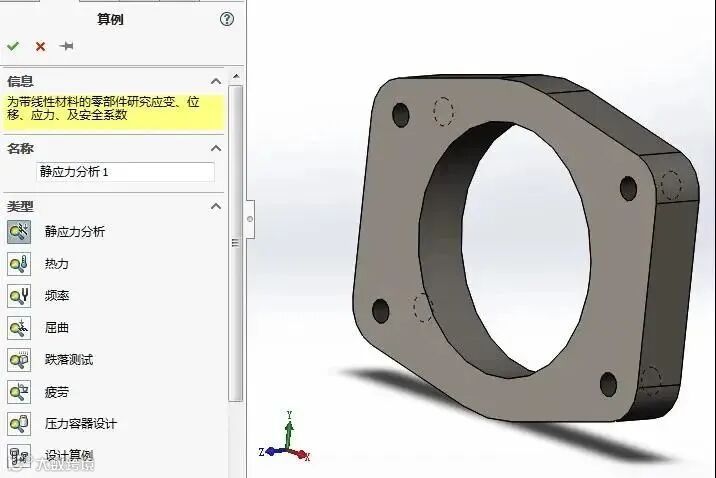The width and height of the screenshot is (716, 478).
Task: Confirm the study with the green checkmark
Action: click(13, 46)
